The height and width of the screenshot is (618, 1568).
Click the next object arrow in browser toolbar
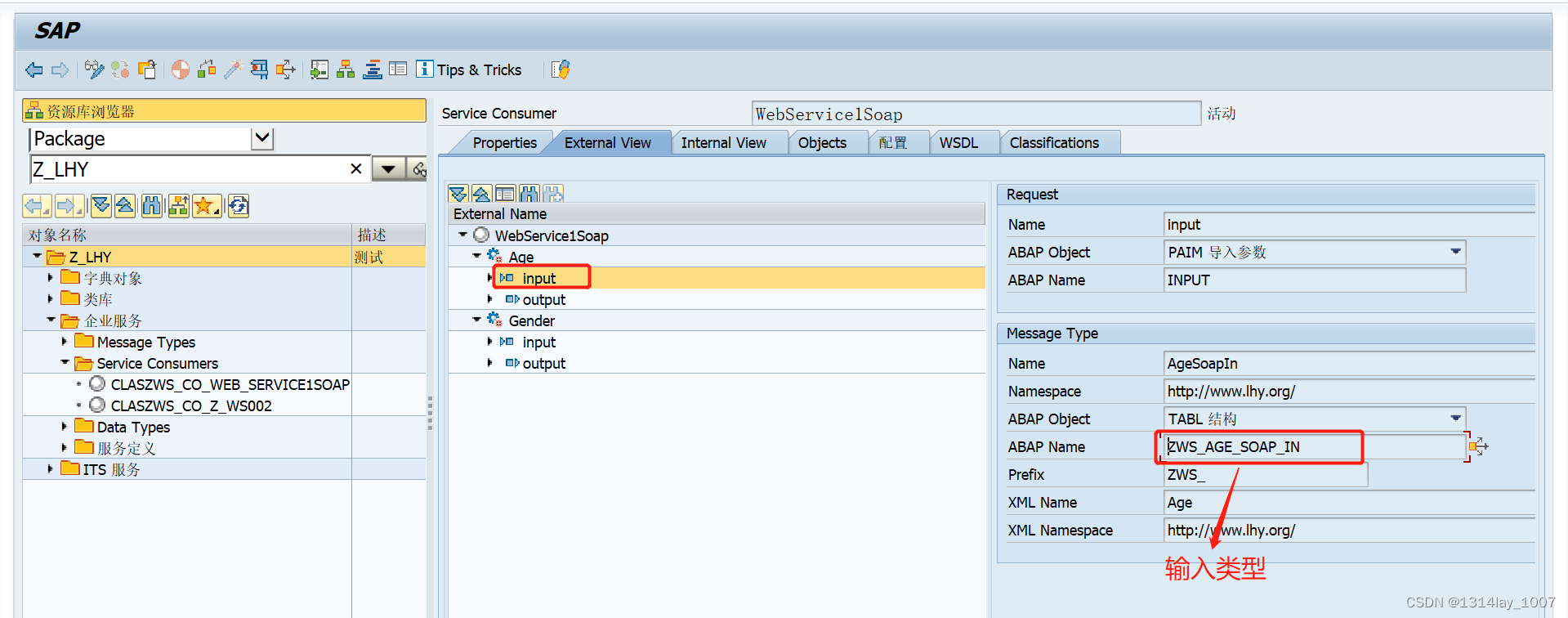tap(69, 206)
